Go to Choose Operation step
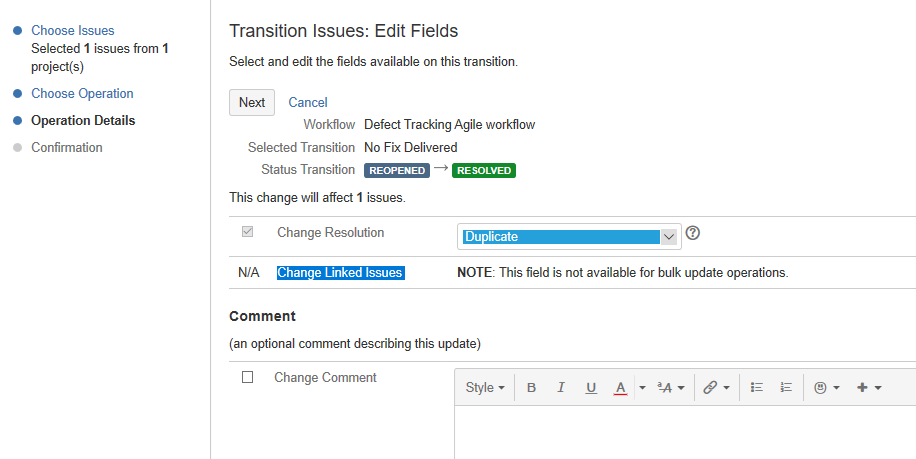916x459 pixels. (x=82, y=93)
